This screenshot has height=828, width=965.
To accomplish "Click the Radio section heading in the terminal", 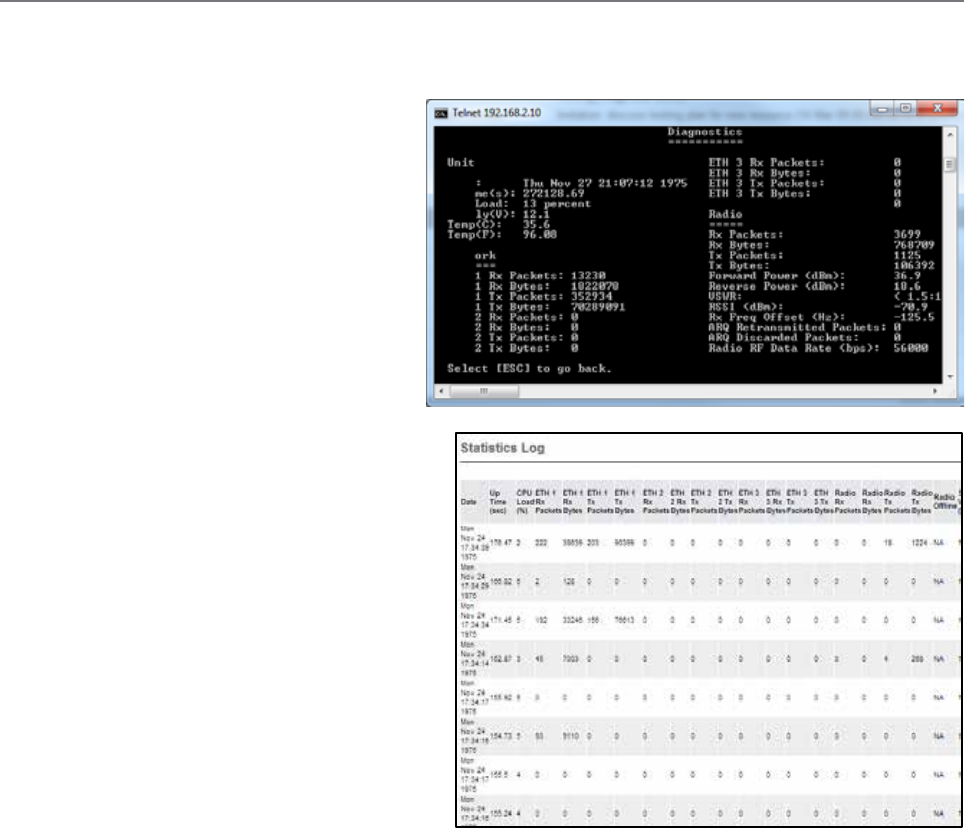I will pyautogui.click(x=725, y=214).
